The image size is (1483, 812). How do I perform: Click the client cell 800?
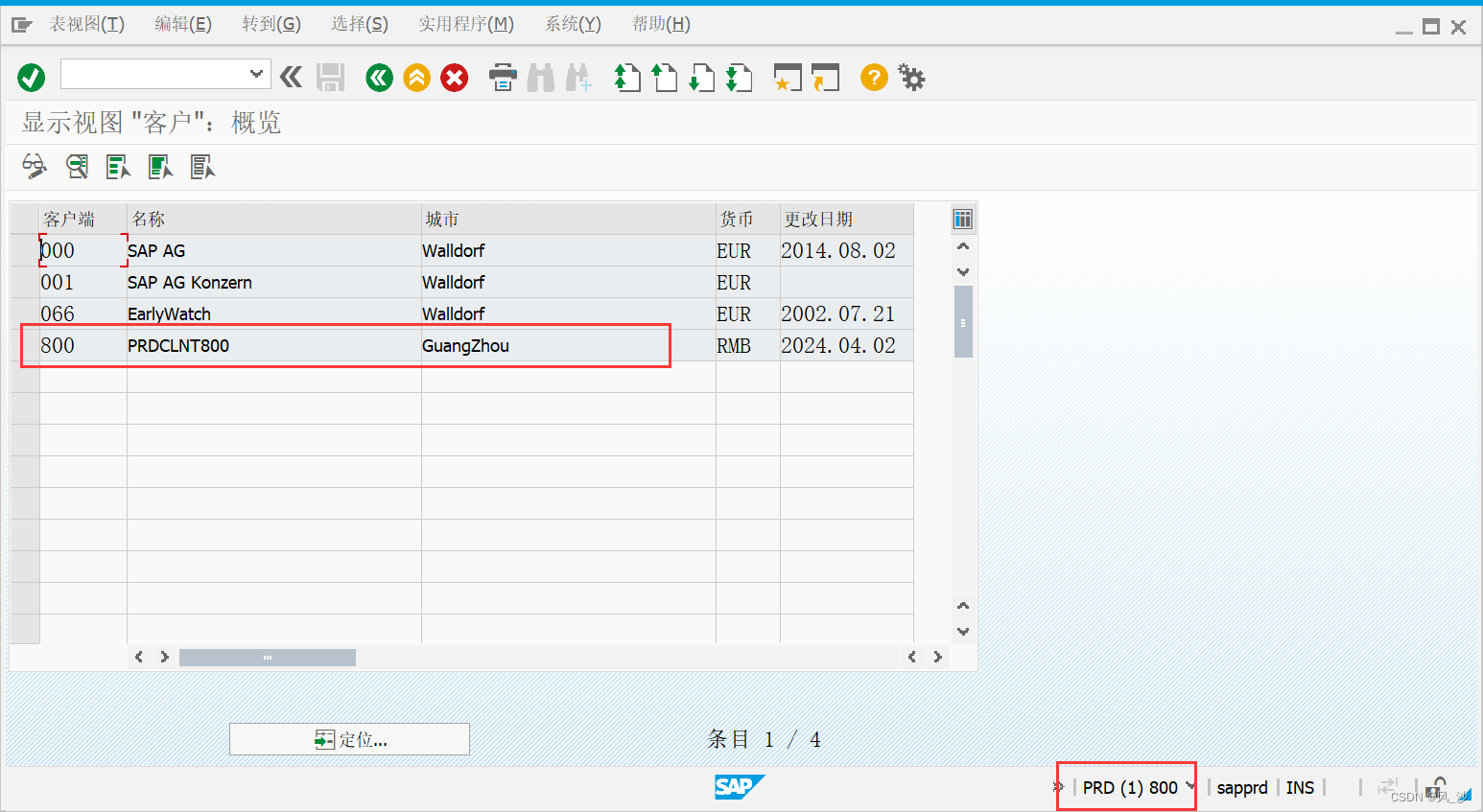(x=82, y=345)
